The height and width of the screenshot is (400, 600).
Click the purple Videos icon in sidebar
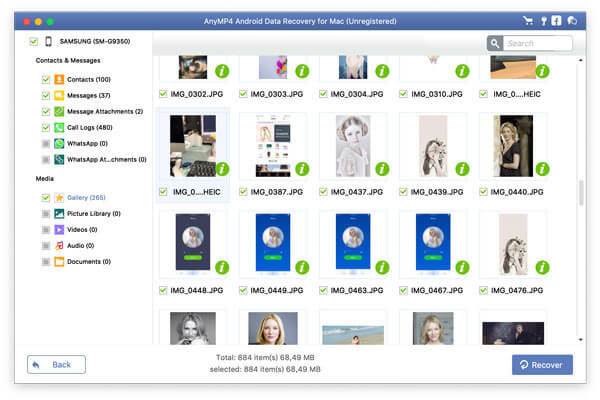point(59,229)
